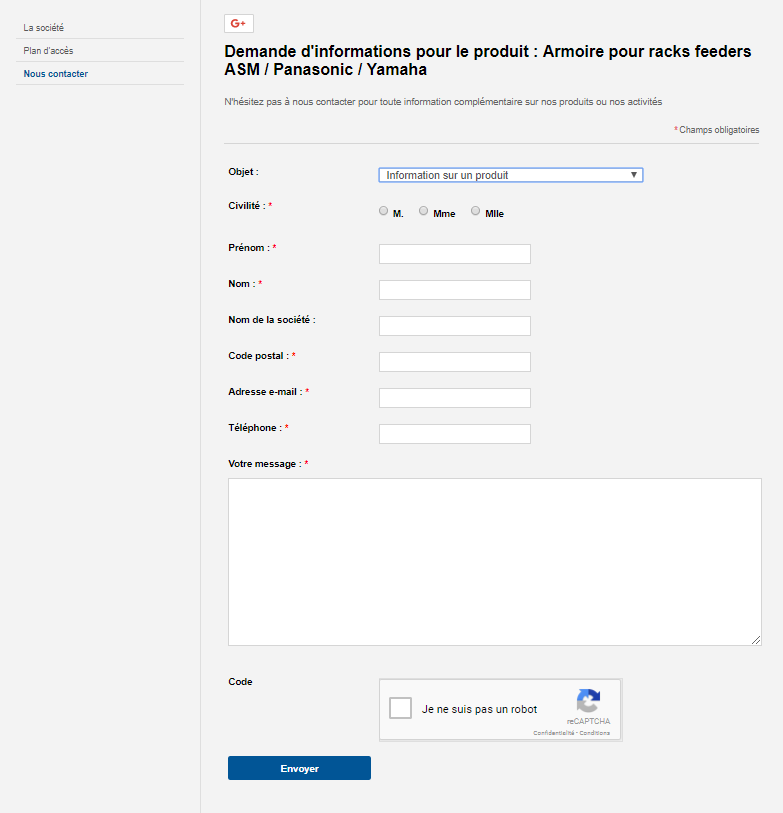Image resolution: width=783 pixels, height=813 pixels.
Task: Click the Objet dropdown arrow
Action: tap(634, 175)
